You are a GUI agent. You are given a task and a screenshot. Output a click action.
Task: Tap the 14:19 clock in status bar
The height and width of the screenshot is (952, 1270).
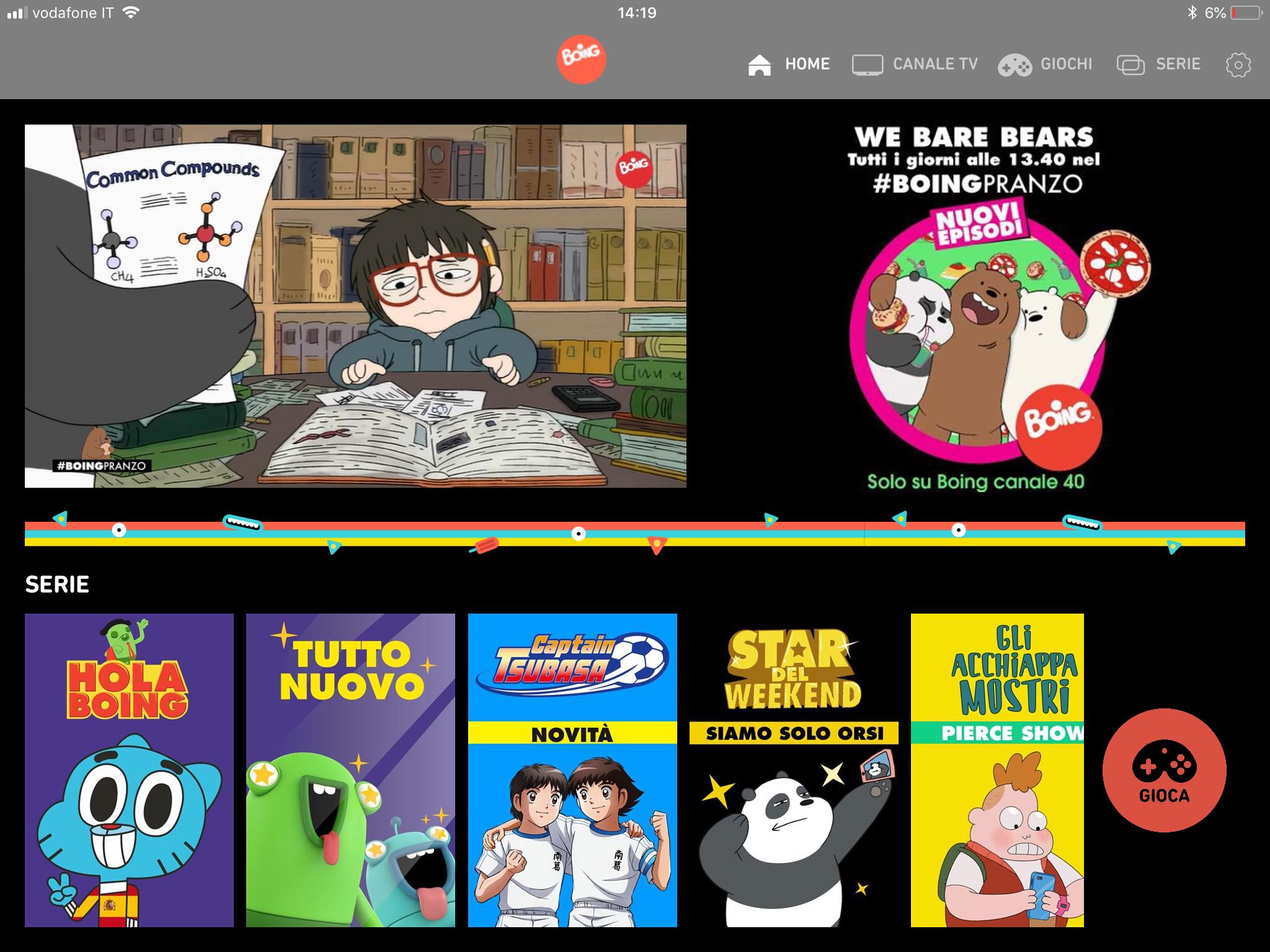(x=637, y=13)
